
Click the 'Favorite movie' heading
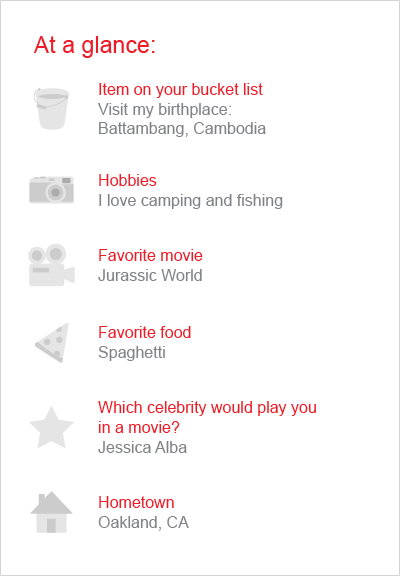pyautogui.click(x=150, y=255)
